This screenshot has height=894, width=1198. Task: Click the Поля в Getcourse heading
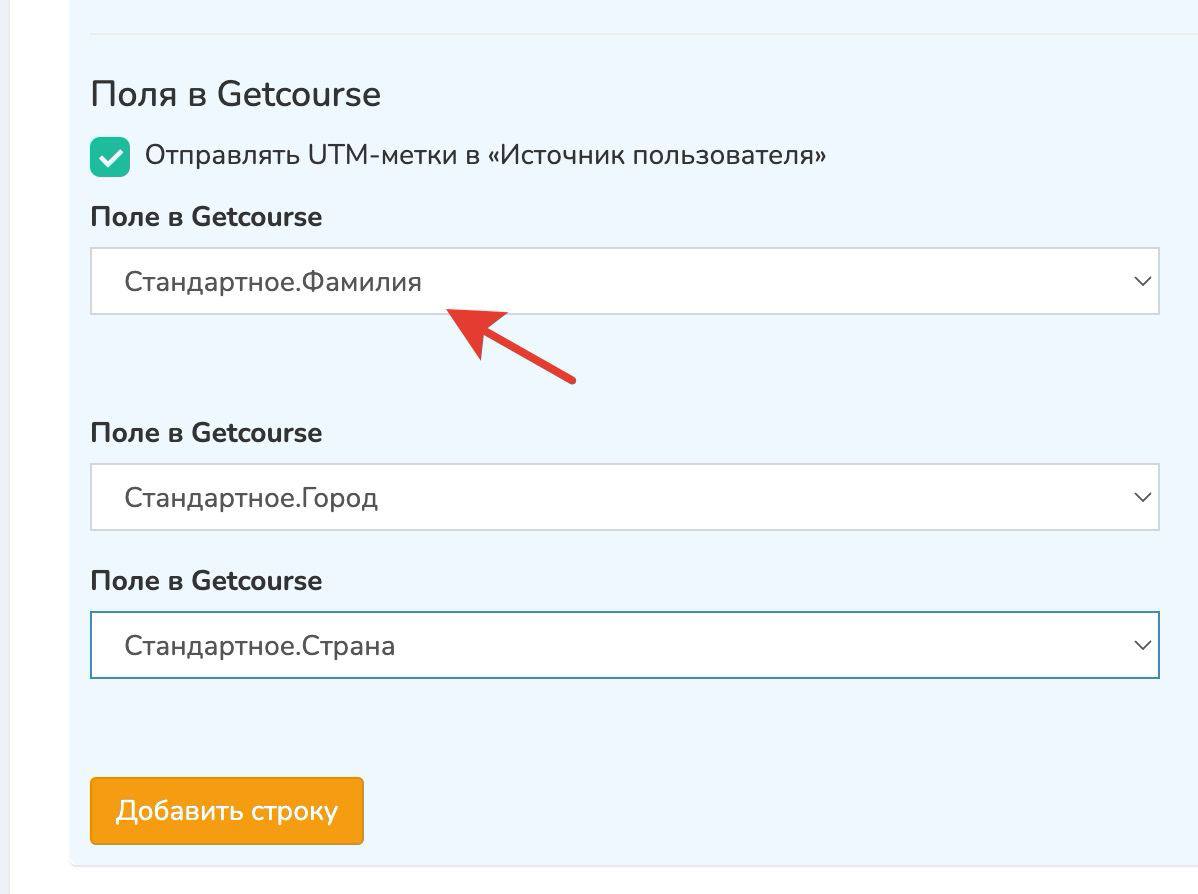(x=235, y=95)
